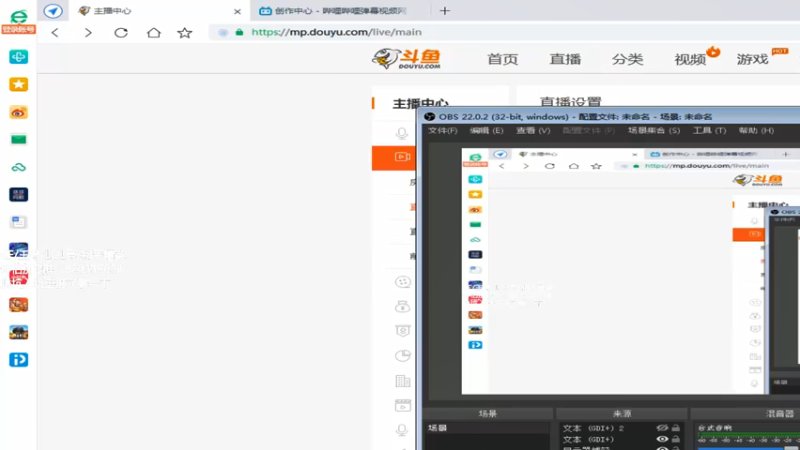Open OBS 工具(T) menu
This screenshot has width=800, height=450.
(x=709, y=131)
